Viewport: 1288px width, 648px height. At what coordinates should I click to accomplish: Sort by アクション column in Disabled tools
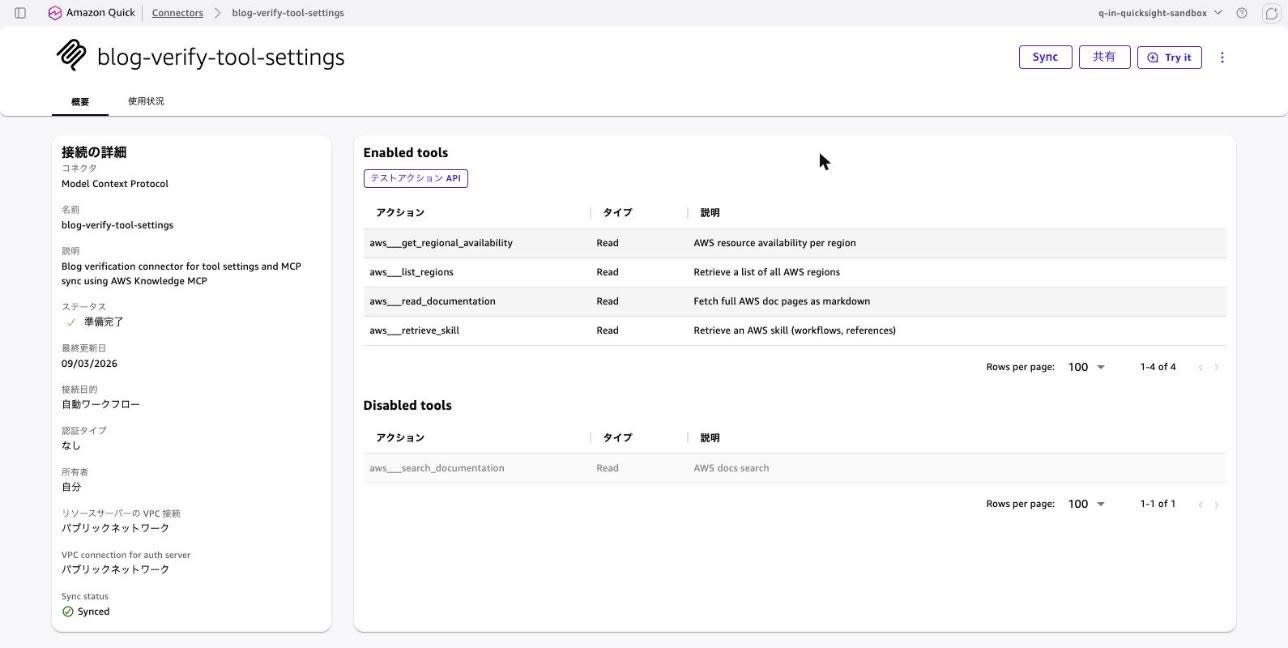[x=400, y=437]
